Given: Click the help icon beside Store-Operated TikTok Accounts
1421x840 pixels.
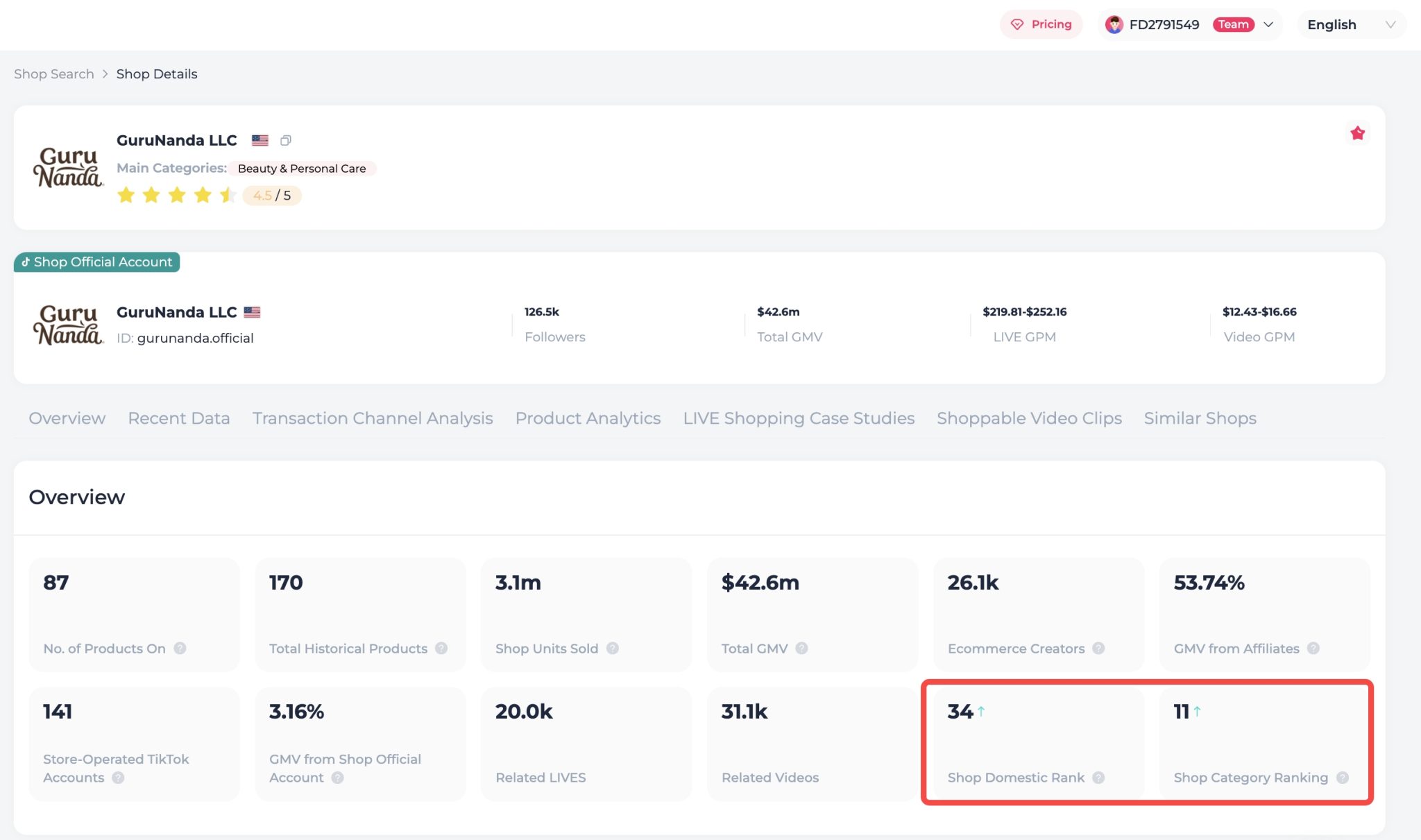Looking at the screenshot, I should tap(118, 778).
